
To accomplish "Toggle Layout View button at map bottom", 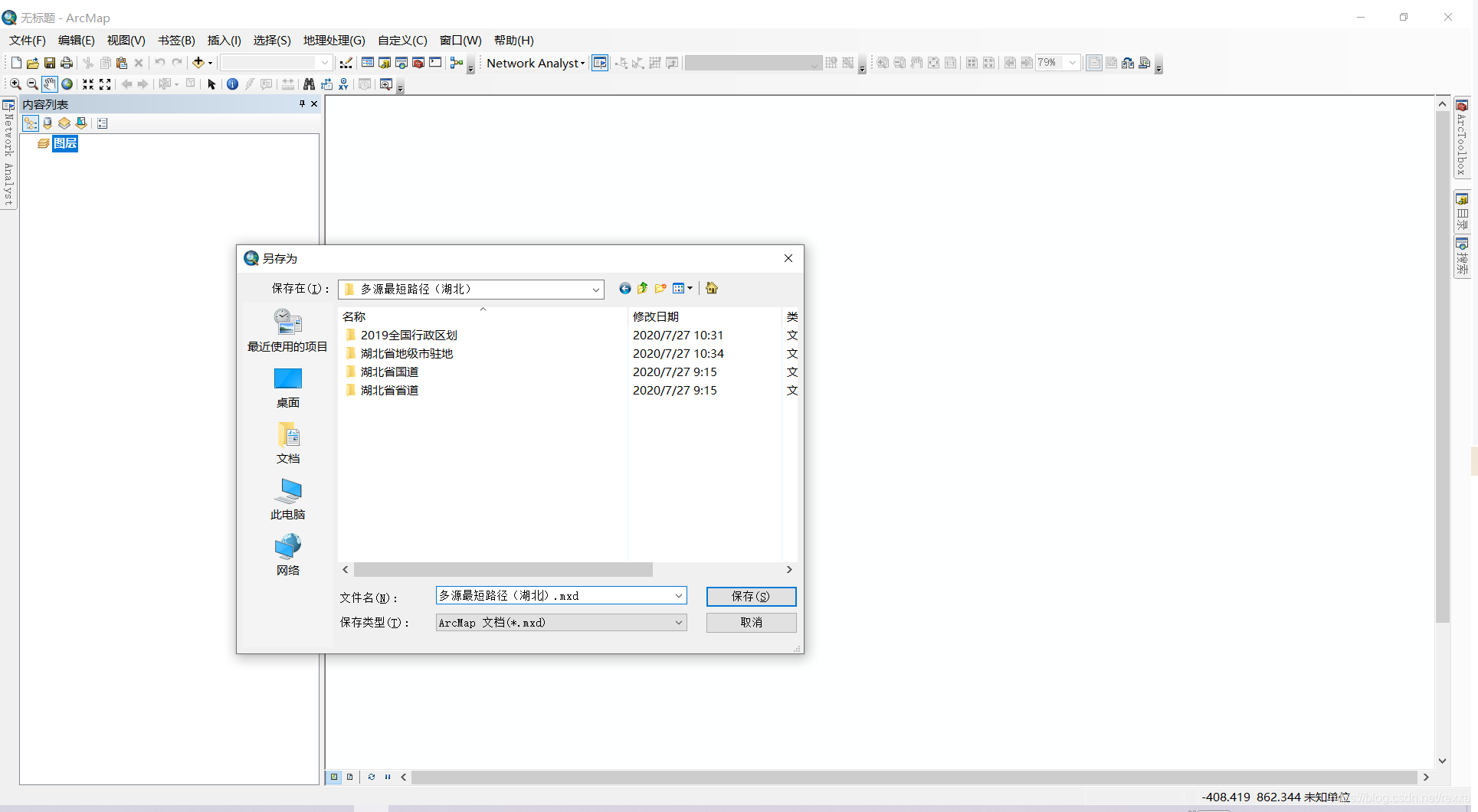I will click(x=350, y=777).
